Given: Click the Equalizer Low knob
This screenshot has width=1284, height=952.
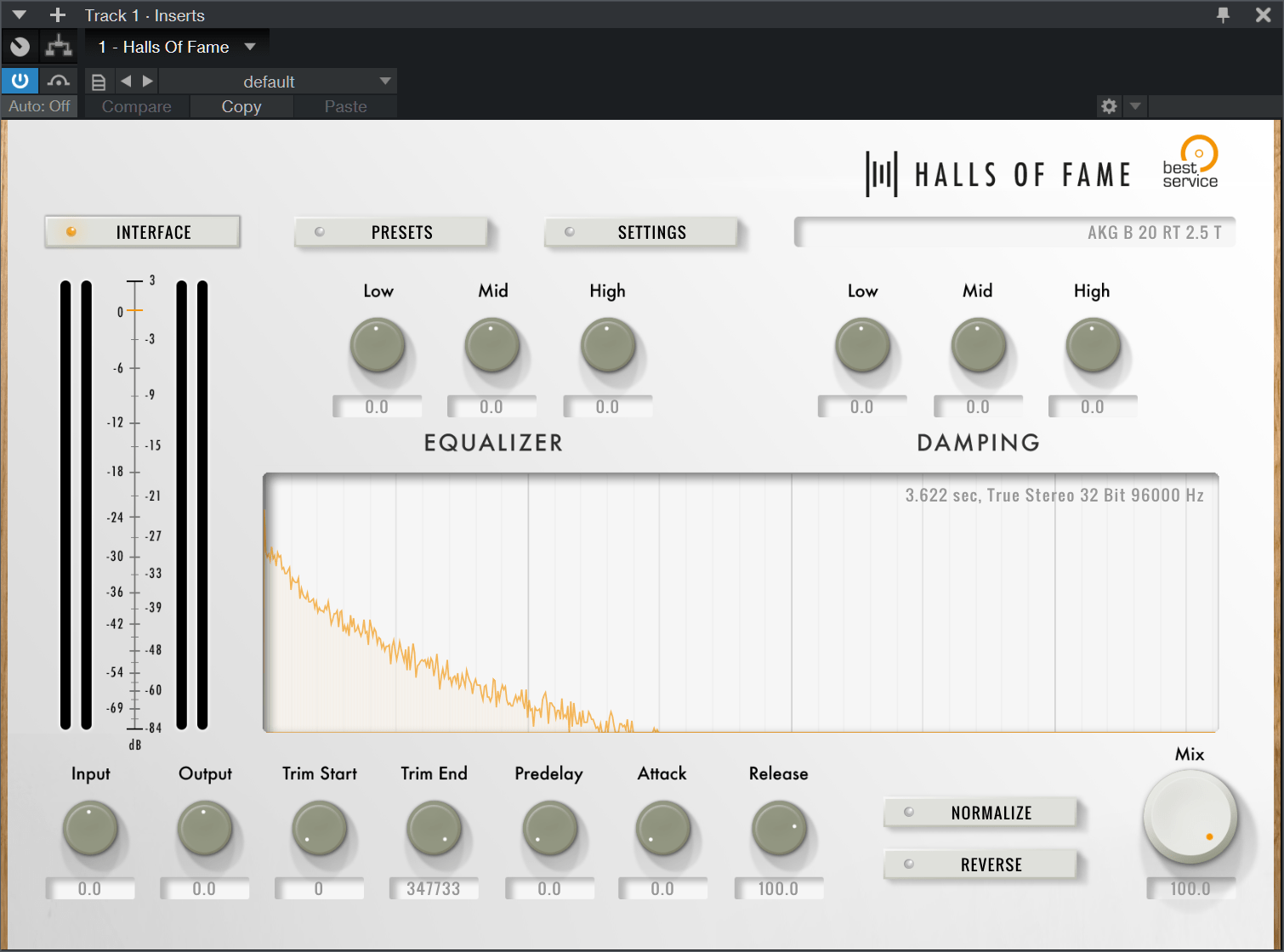Looking at the screenshot, I should tap(378, 345).
